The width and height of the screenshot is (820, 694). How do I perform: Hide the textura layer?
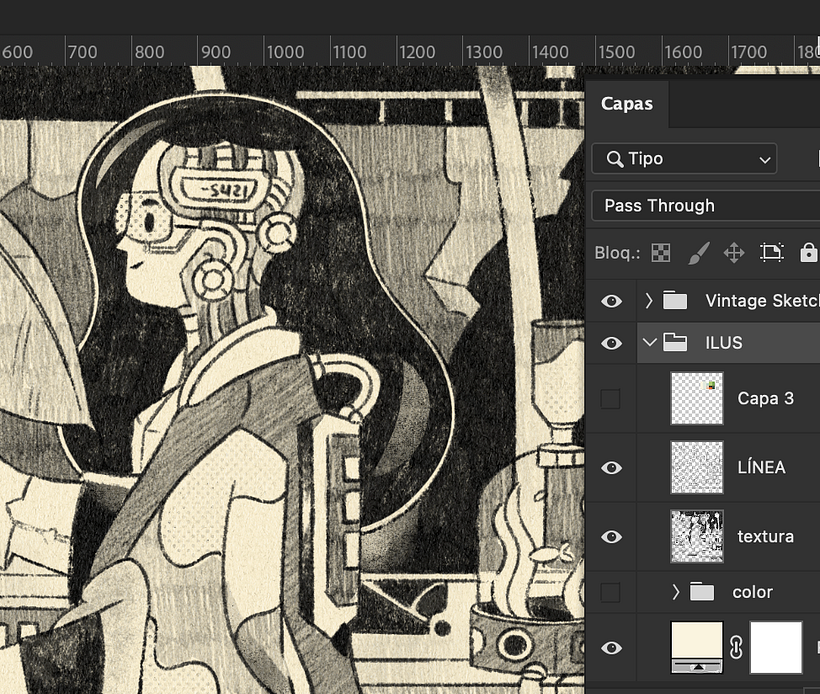(611, 537)
